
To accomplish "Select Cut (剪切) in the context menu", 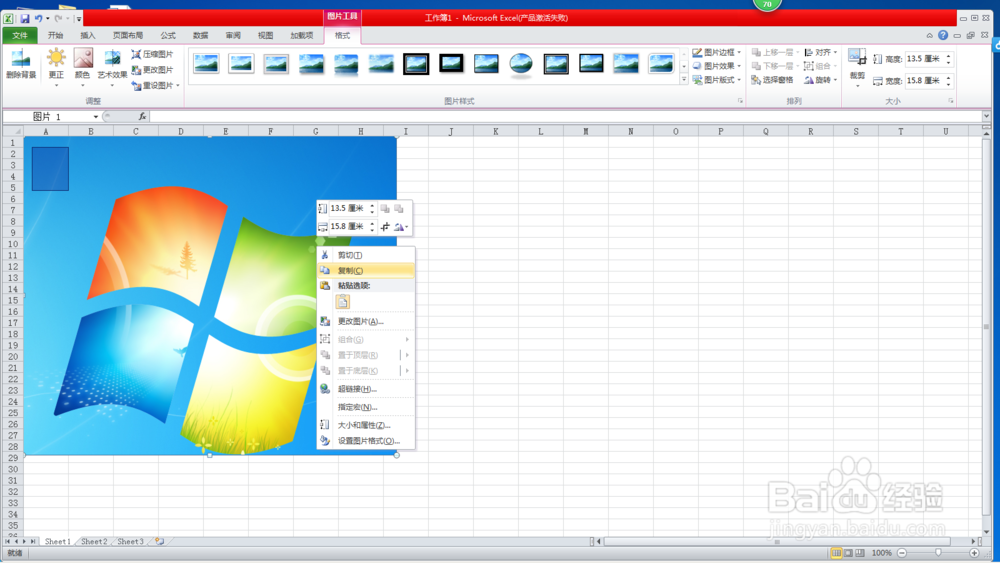I will coord(366,255).
